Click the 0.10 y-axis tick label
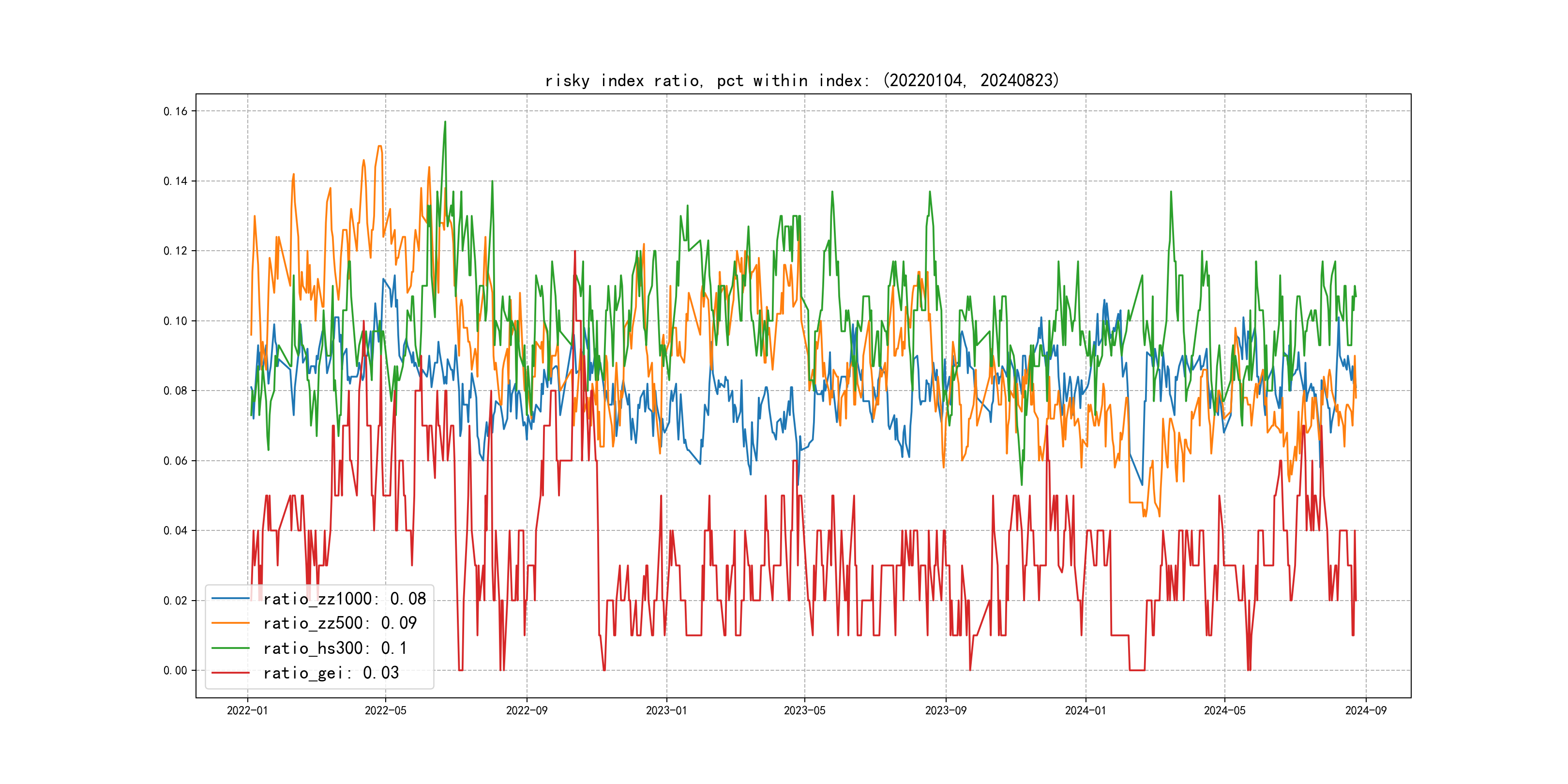The width and height of the screenshot is (1568, 784). [175, 321]
